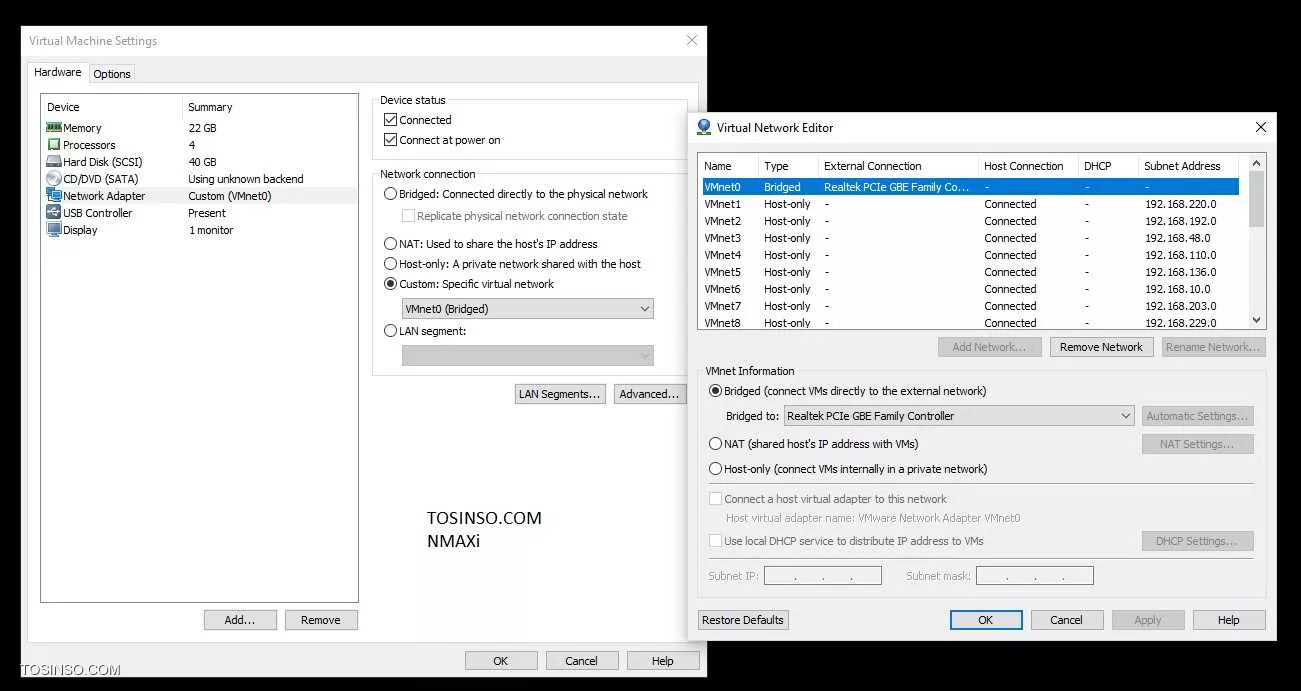
Task: Select the VMnet4 network row
Action: coord(970,255)
